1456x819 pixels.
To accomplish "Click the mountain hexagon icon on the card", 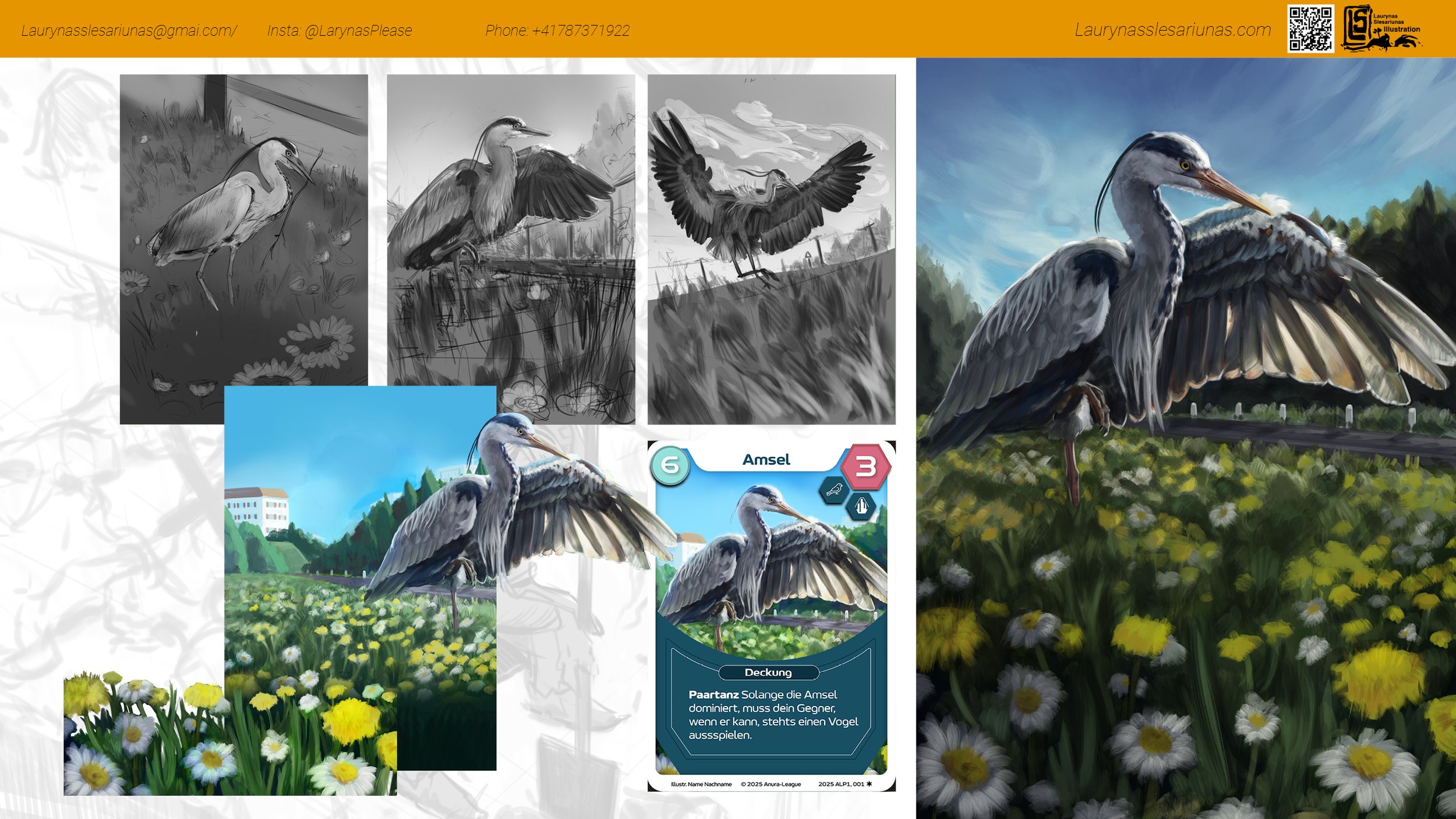I will (861, 506).
